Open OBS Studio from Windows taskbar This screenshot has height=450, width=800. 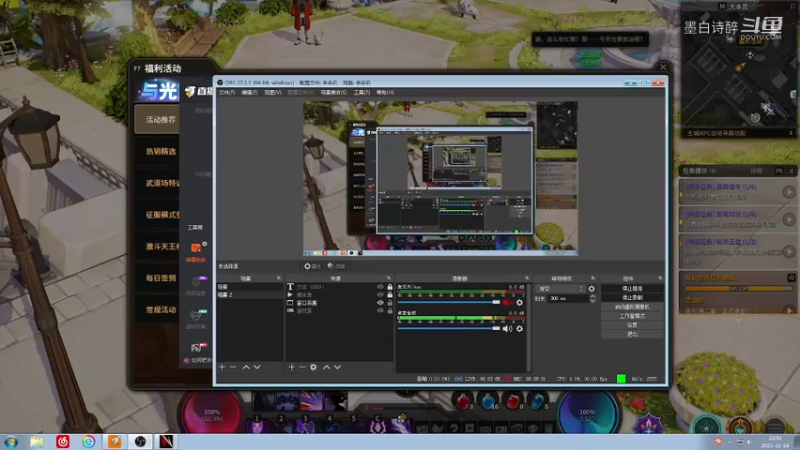coord(140,441)
